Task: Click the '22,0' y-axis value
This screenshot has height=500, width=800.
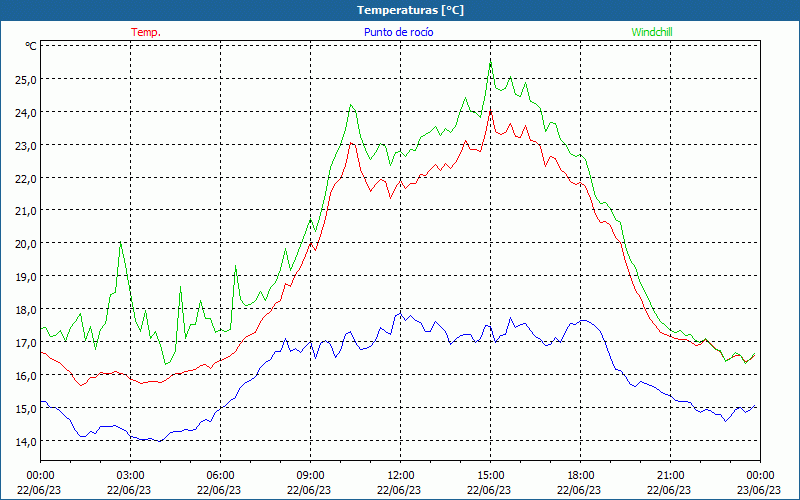Action: 28,179
